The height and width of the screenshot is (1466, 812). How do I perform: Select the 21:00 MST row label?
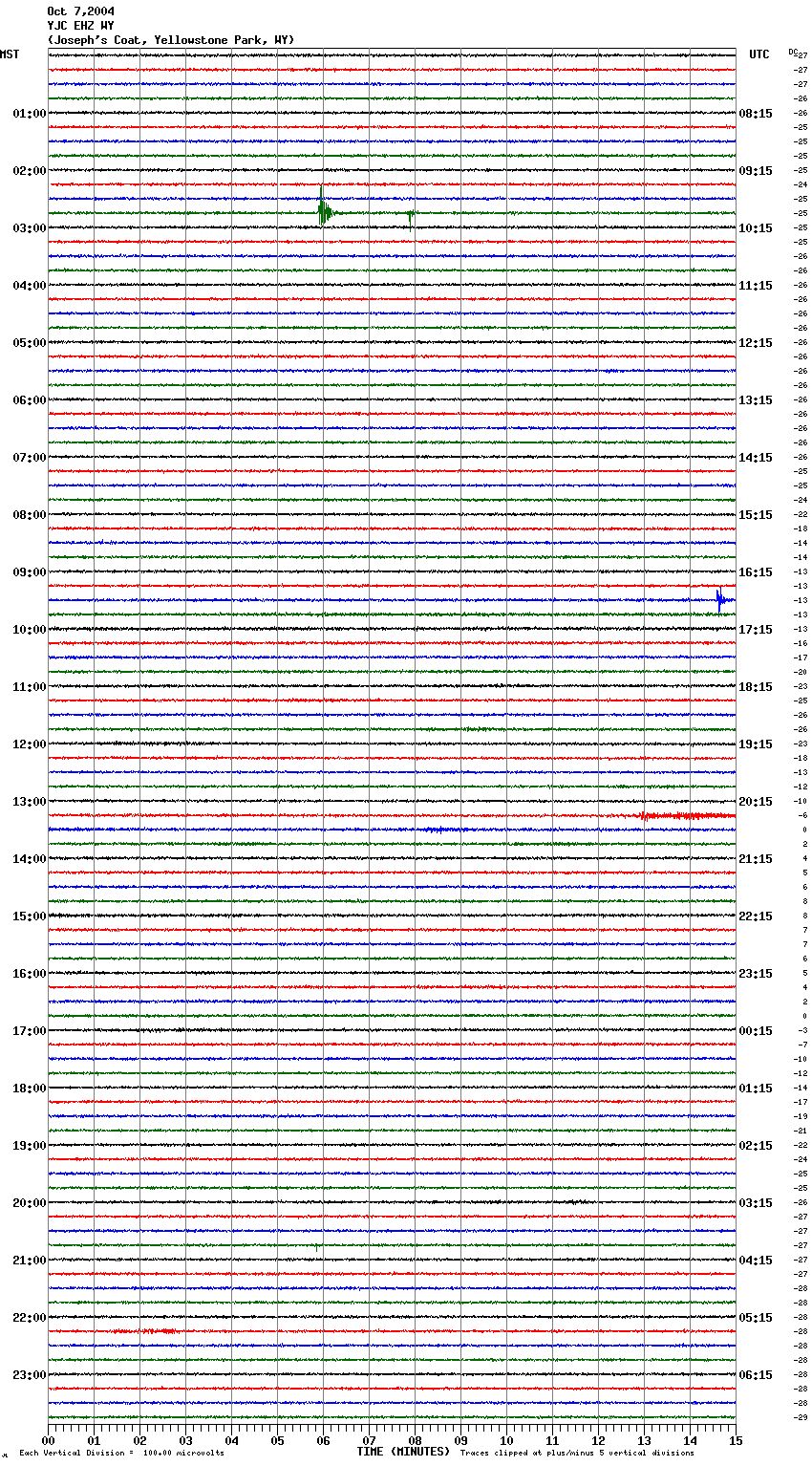pyautogui.click(x=30, y=1261)
